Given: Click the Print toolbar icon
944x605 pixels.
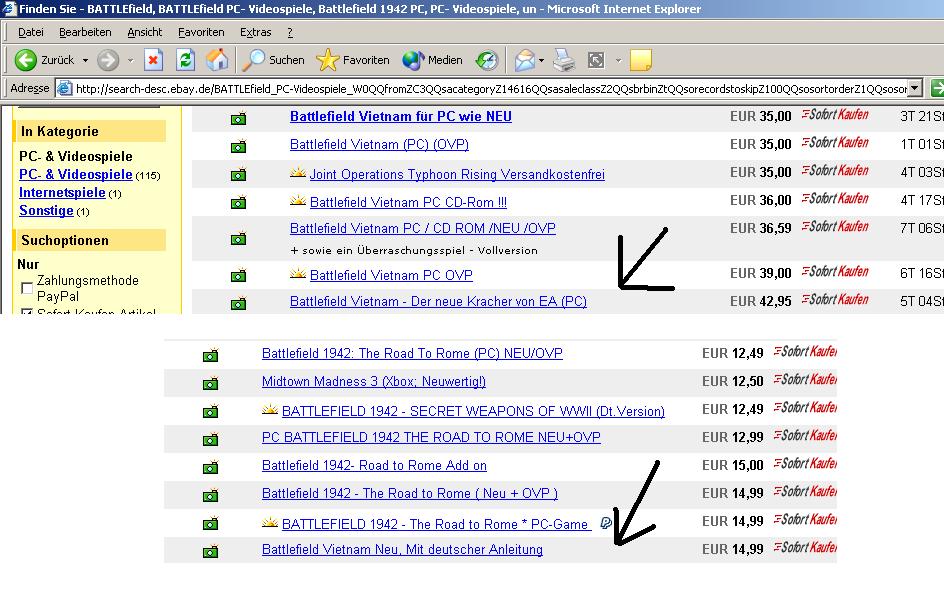Looking at the screenshot, I should [x=565, y=60].
